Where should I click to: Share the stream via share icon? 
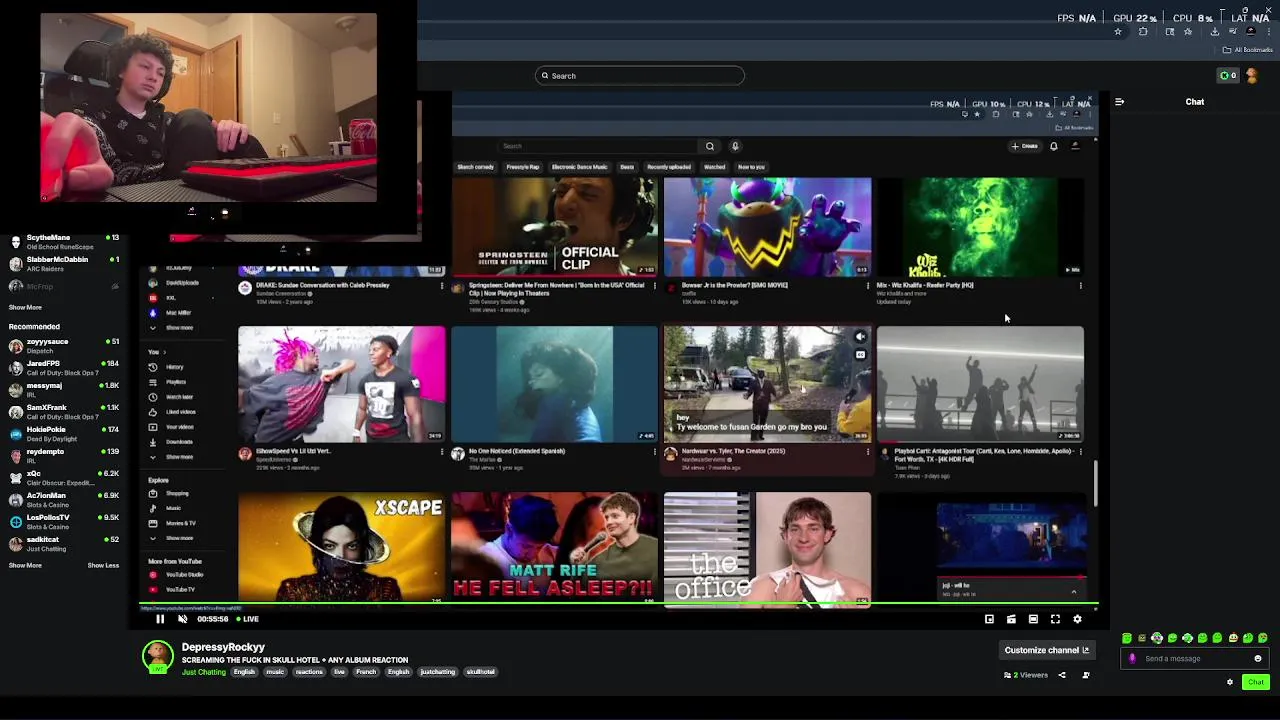[1062, 675]
